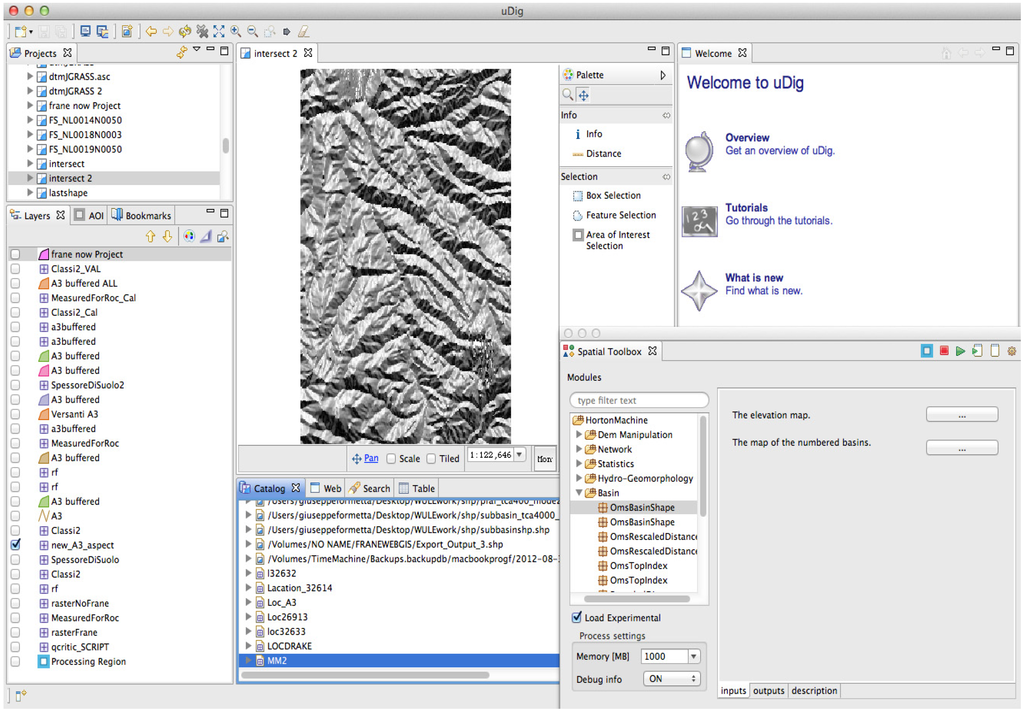Open the outputs tab in Spatial Toolbox
1024x713 pixels.
coord(768,691)
